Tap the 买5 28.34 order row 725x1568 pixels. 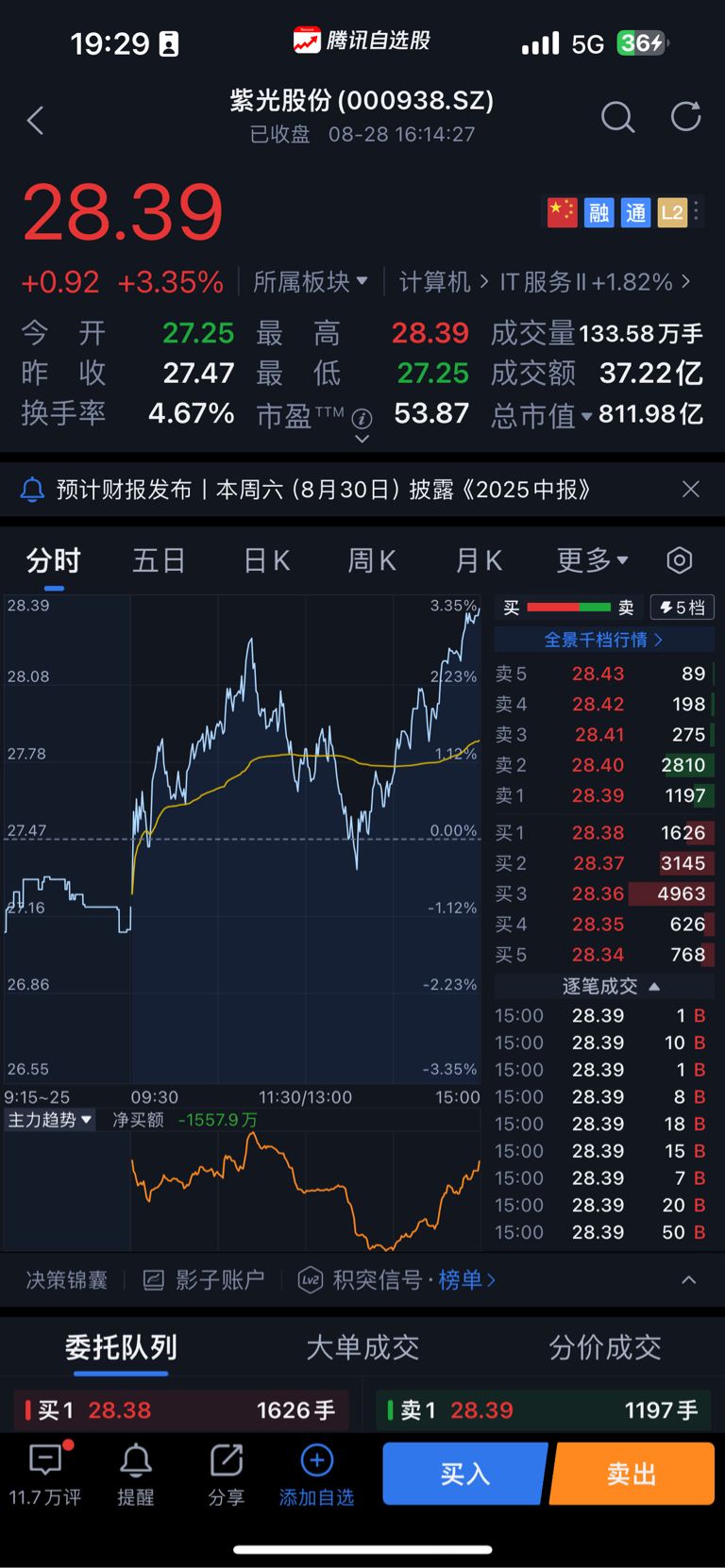tap(605, 955)
